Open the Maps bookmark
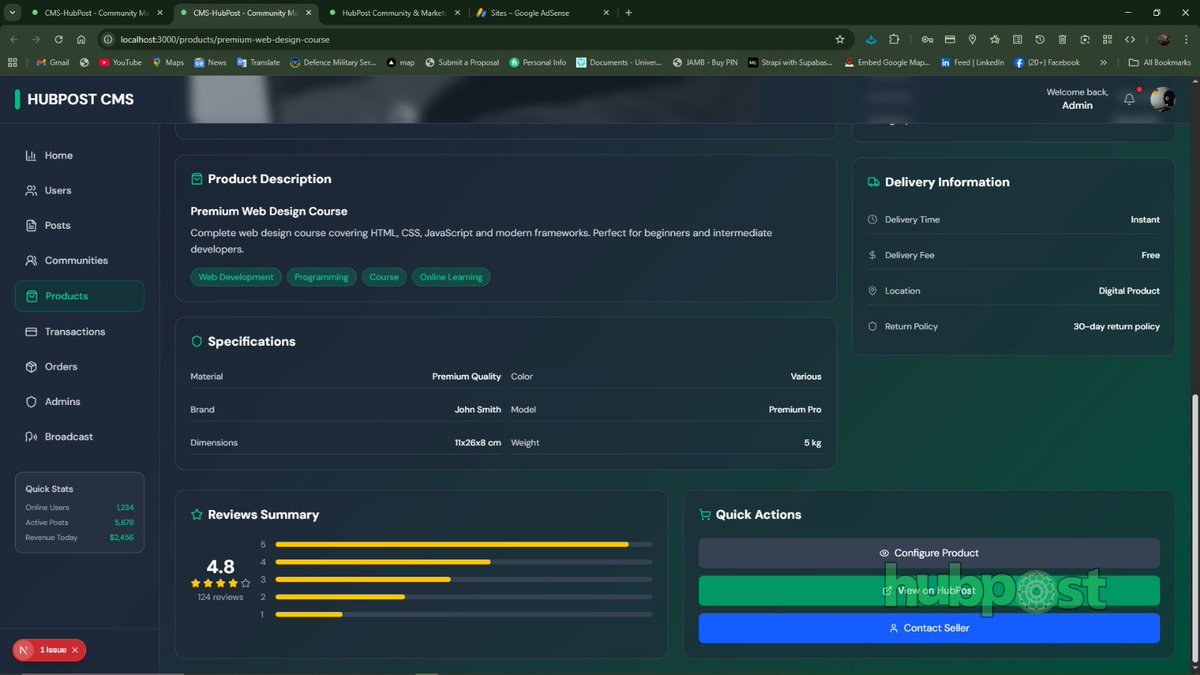 pyautogui.click(x=168, y=62)
